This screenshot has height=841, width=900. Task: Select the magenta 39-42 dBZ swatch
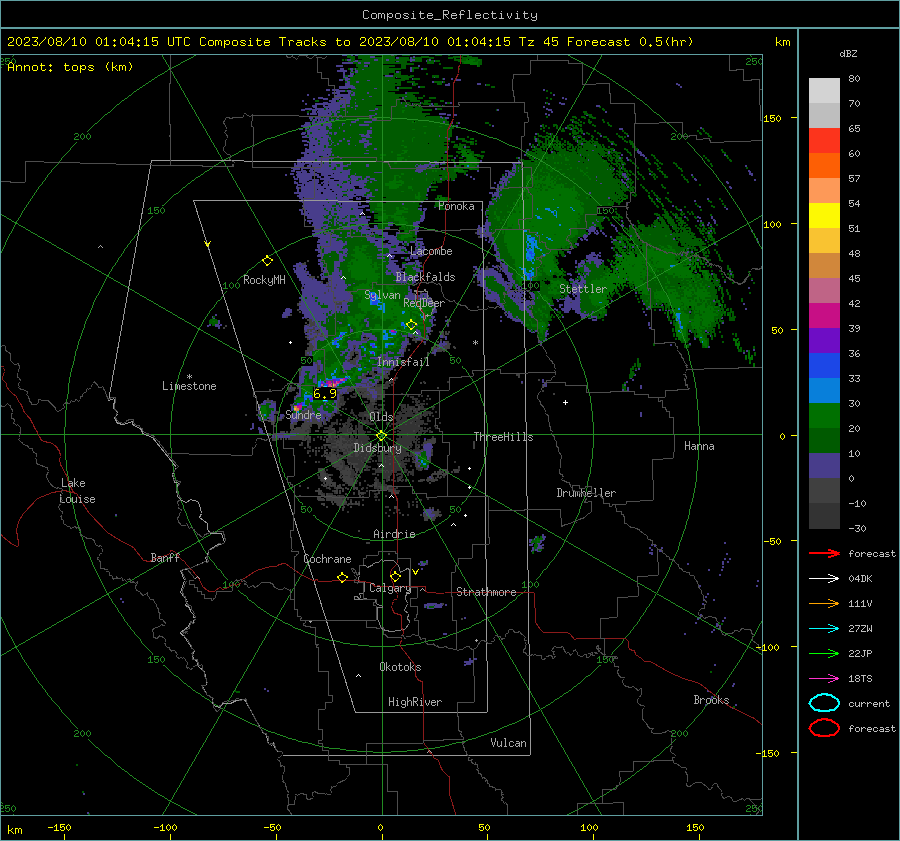pyautogui.click(x=824, y=316)
